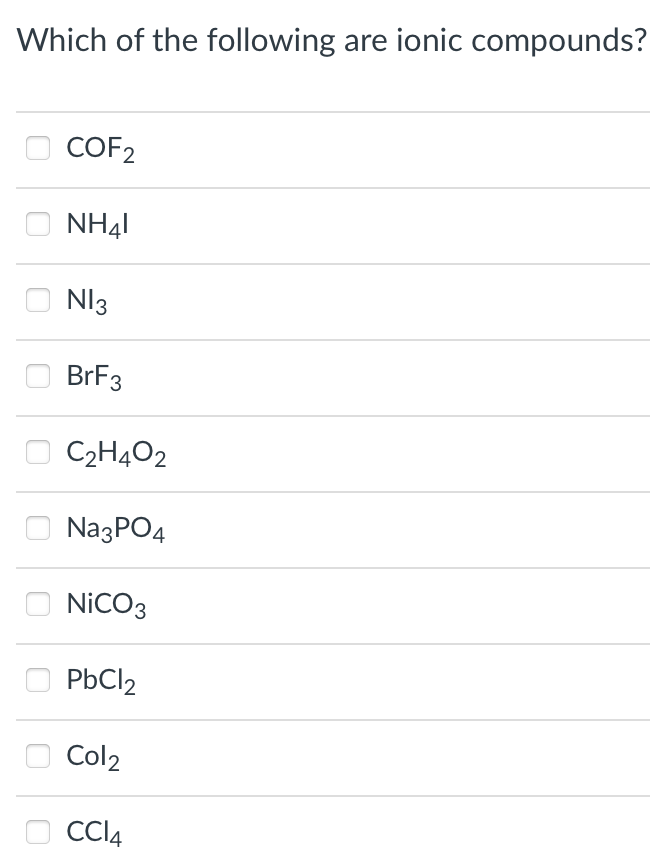This screenshot has height=866, width=650.
Task: Mark the CCl4 checkbox
Action: [37, 831]
